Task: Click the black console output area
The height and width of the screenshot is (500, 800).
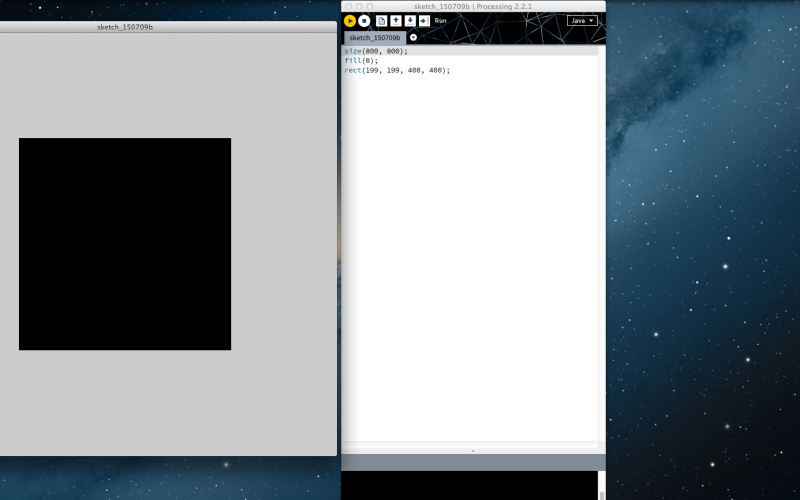Action: [469, 485]
